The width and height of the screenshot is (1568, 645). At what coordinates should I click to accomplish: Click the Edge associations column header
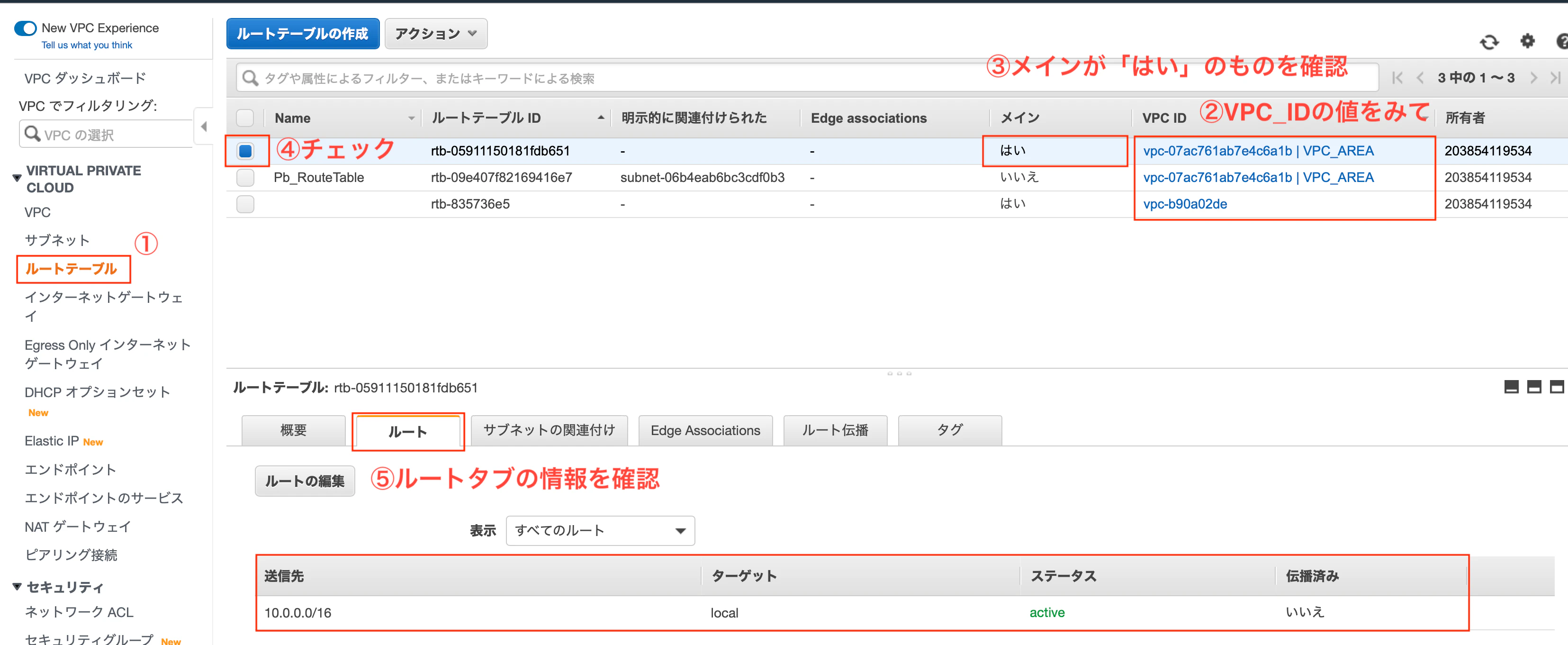coord(869,118)
